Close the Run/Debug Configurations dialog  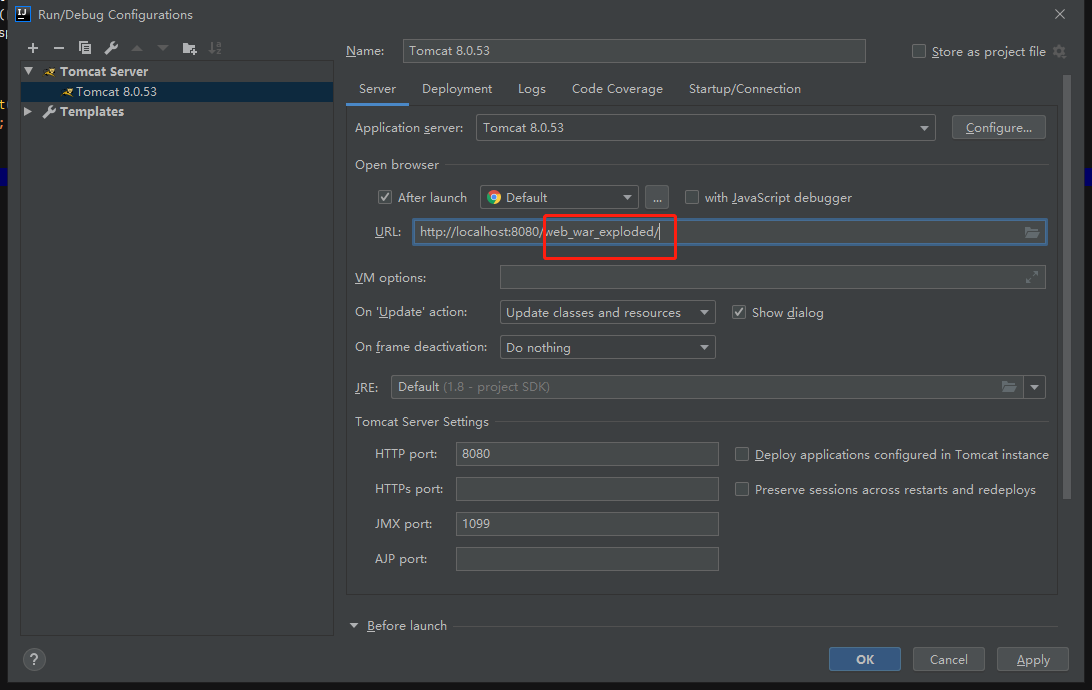click(1060, 14)
